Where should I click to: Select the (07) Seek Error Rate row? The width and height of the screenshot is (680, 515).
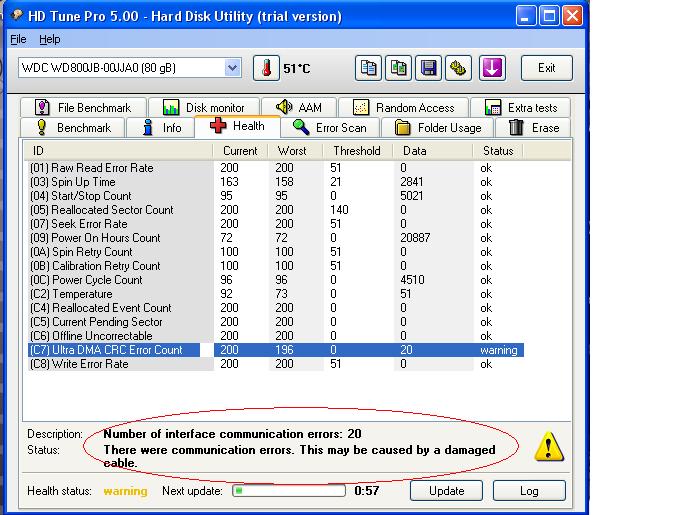point(276,224)
